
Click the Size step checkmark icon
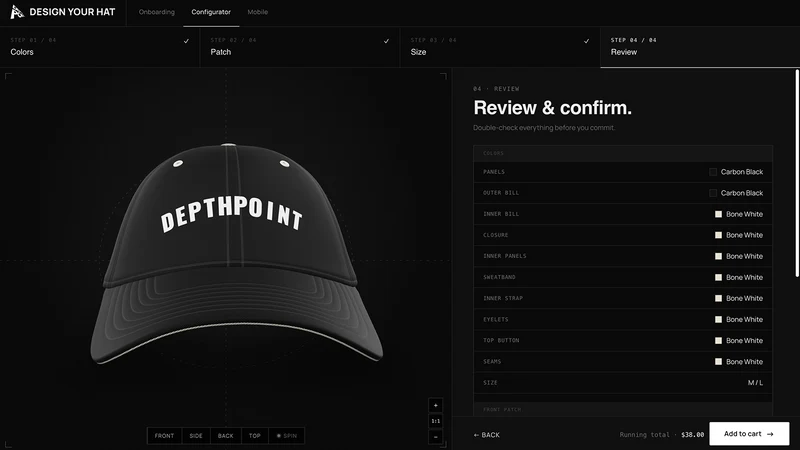(586, 41)
